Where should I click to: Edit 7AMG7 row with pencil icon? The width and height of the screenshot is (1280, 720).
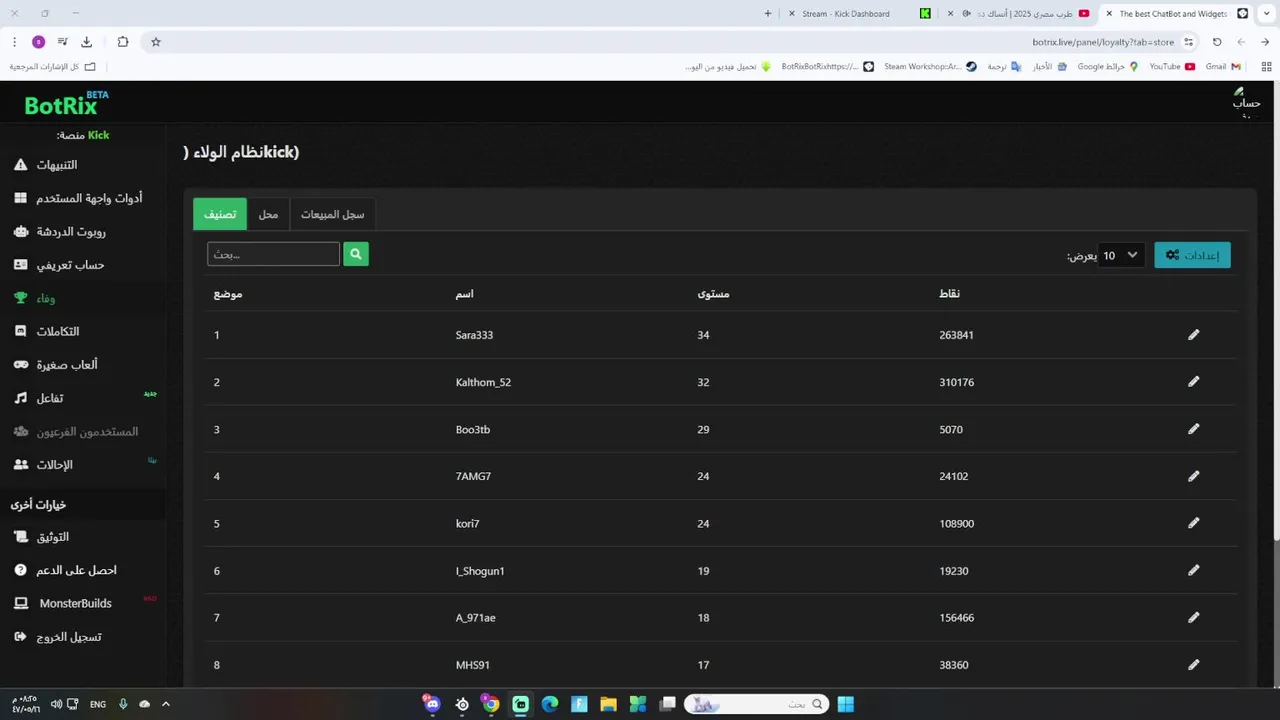(1193, 476)
